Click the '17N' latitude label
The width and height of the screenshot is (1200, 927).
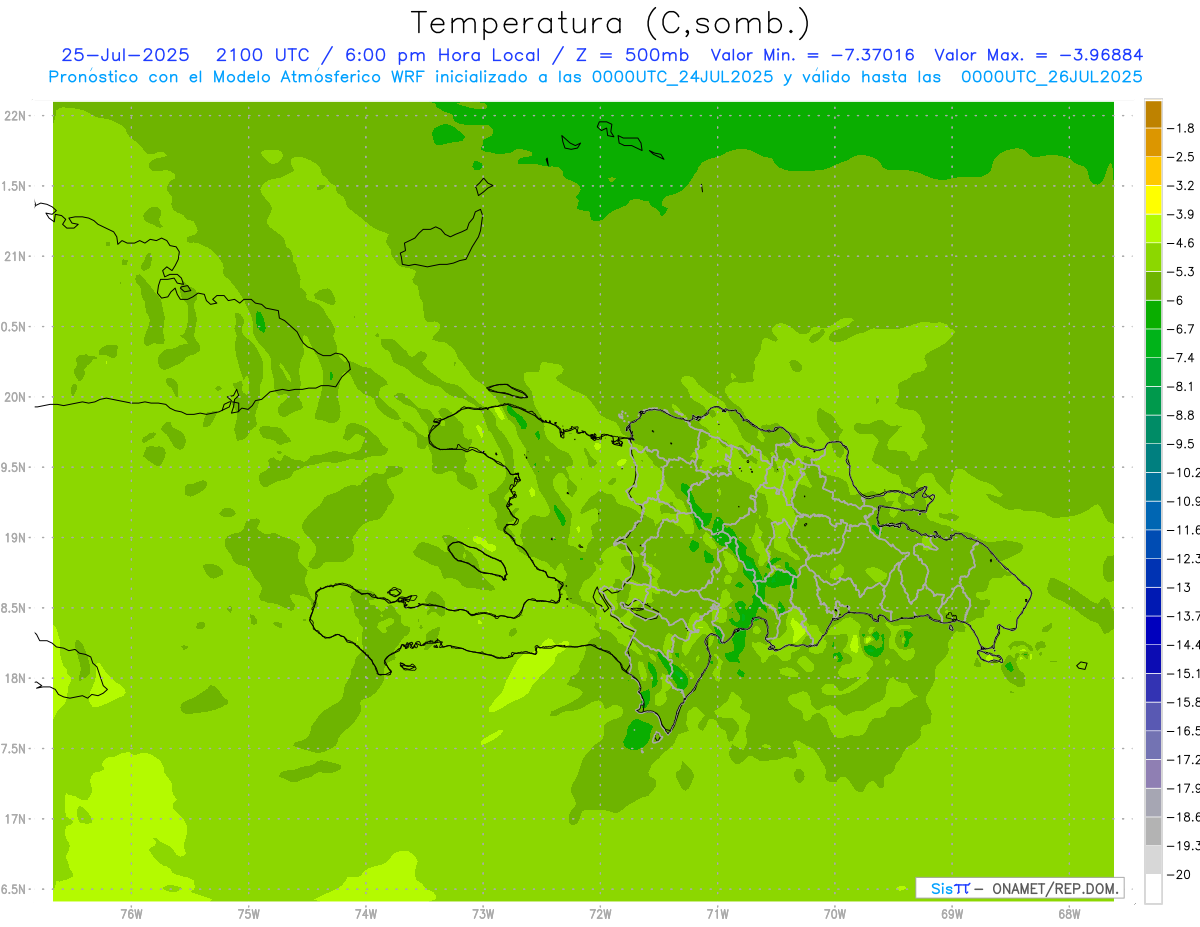pos(17,819)
